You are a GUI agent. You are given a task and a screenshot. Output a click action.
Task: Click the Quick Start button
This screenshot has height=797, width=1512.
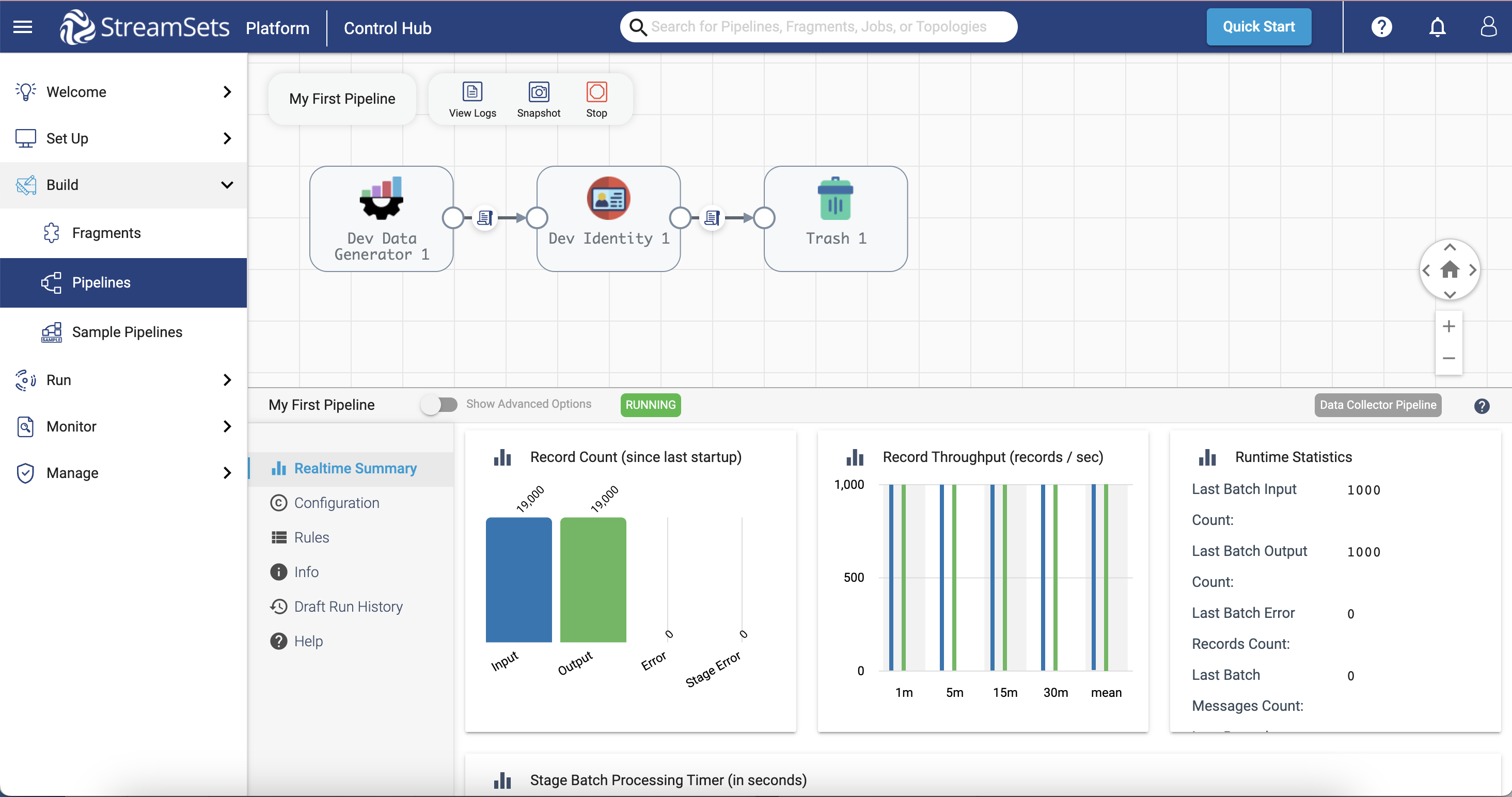[1258, 26]
